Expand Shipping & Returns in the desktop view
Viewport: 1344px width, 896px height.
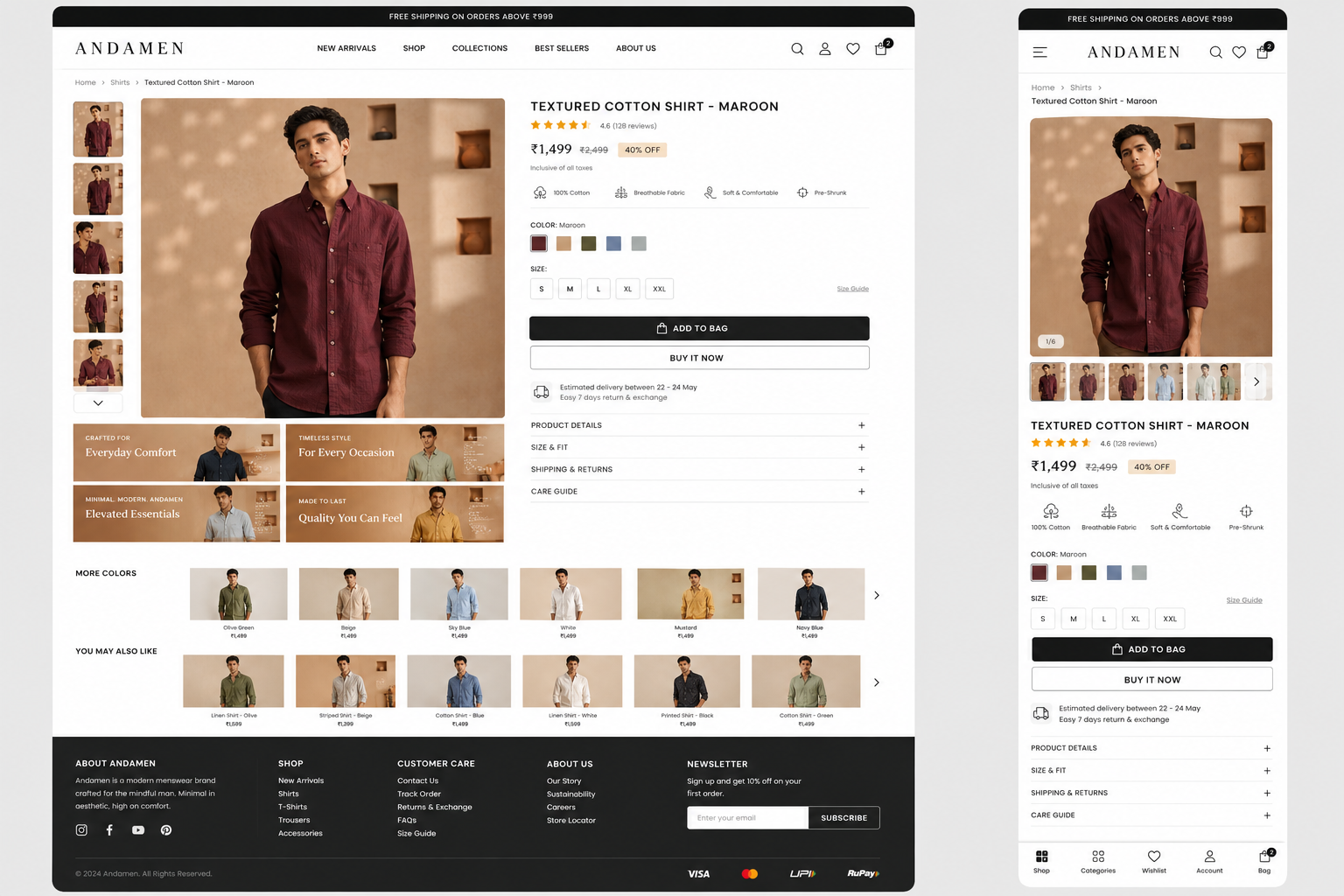[699, 470]
